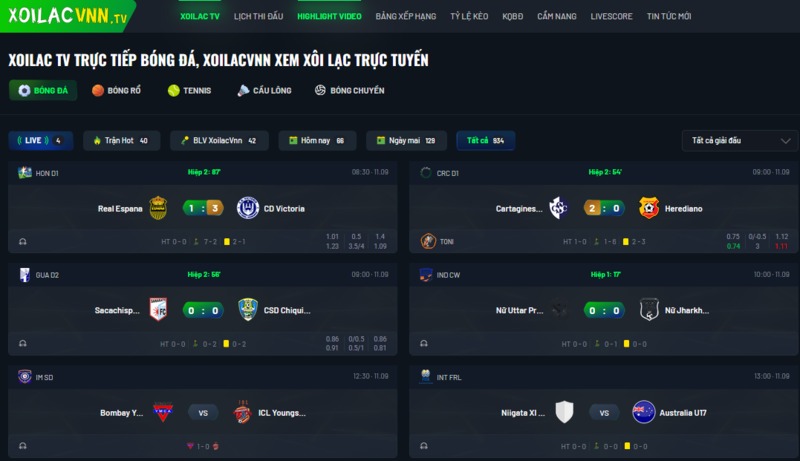Viewport: 800px width, 461px height.
Task: Select the Trận Hot filter
Action: click(x=121, y=141)
